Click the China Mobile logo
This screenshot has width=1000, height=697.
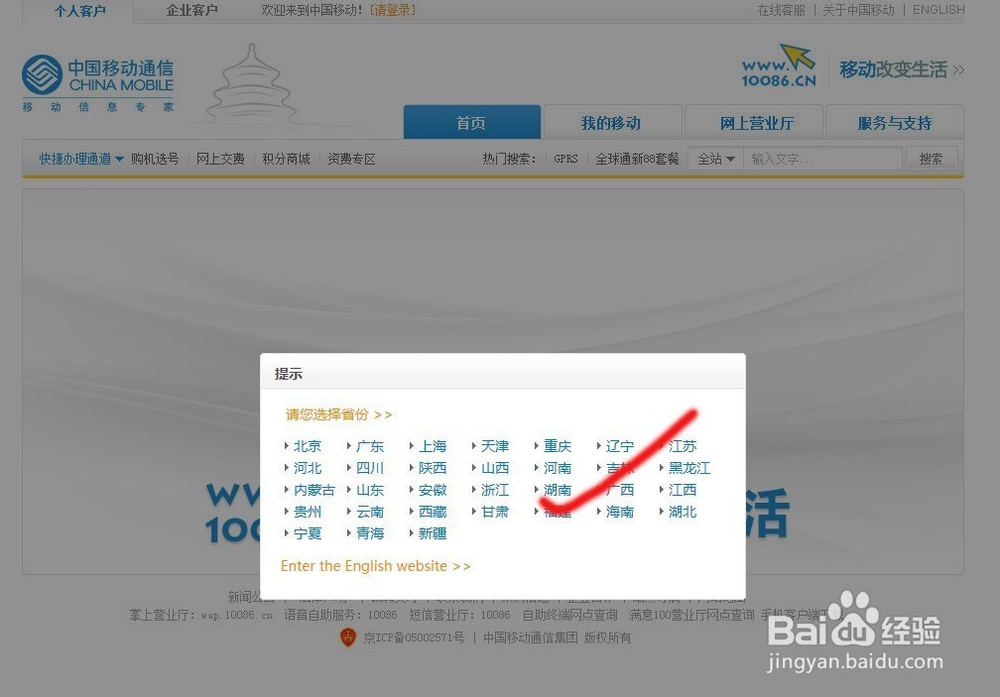coord(98,83)
